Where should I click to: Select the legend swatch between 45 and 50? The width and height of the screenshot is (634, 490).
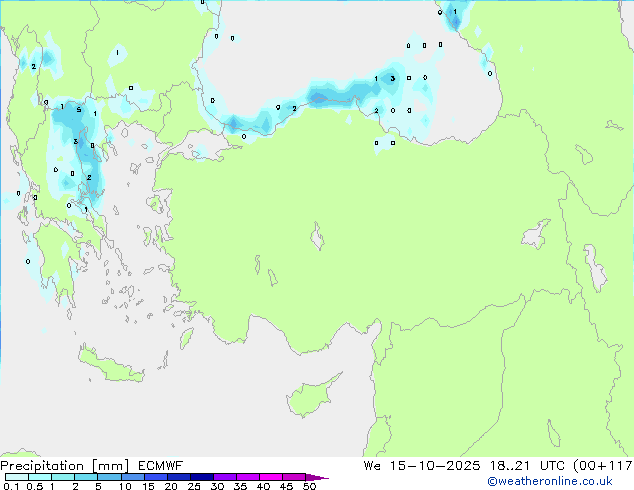click(294, 477)
